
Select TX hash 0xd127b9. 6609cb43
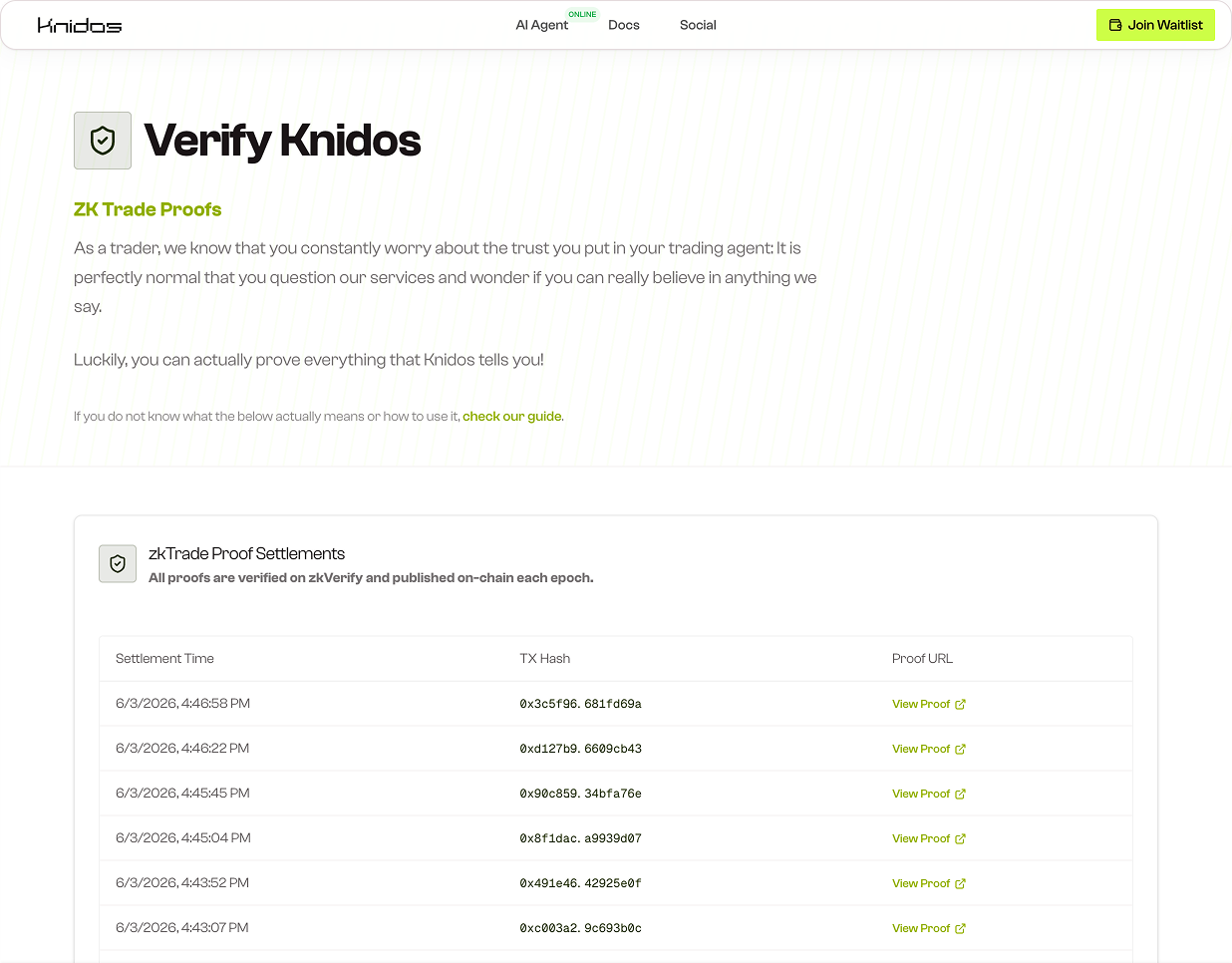tap(580, 749)
